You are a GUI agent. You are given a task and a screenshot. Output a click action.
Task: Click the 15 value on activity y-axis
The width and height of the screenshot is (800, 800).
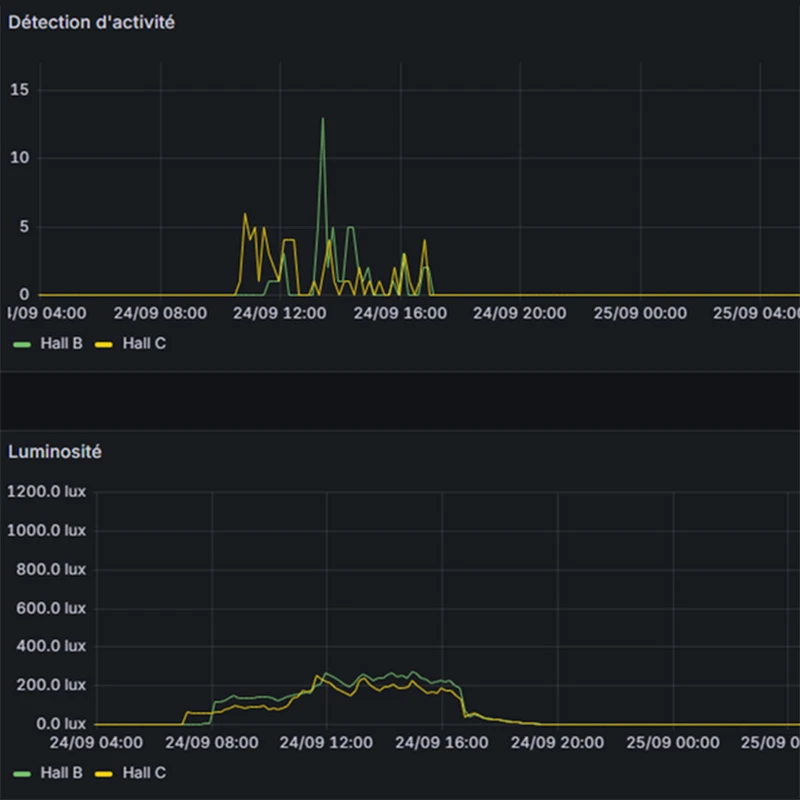[19, 90]
